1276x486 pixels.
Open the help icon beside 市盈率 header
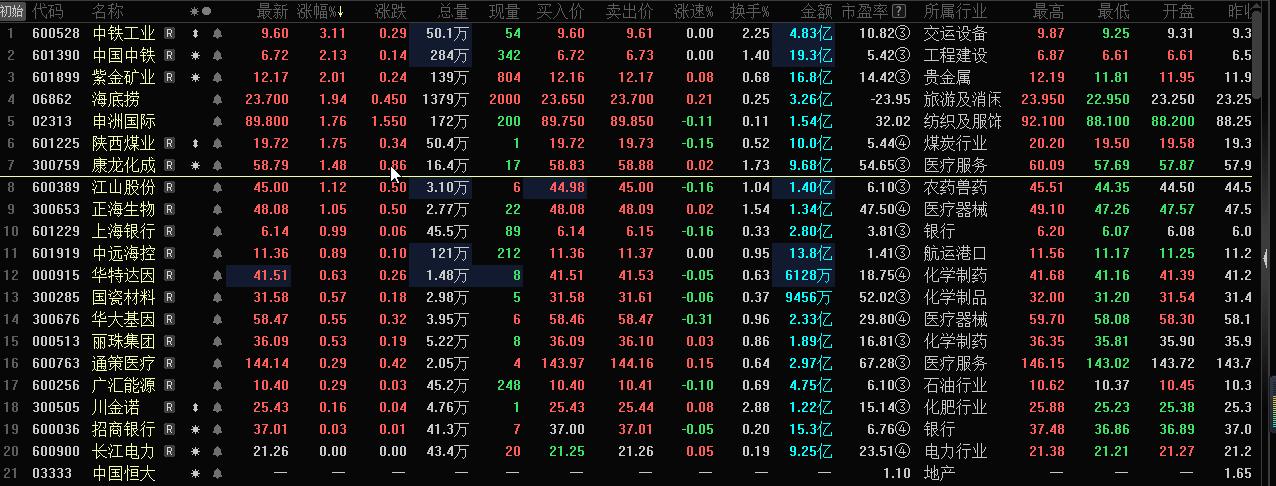click(899, 12)
